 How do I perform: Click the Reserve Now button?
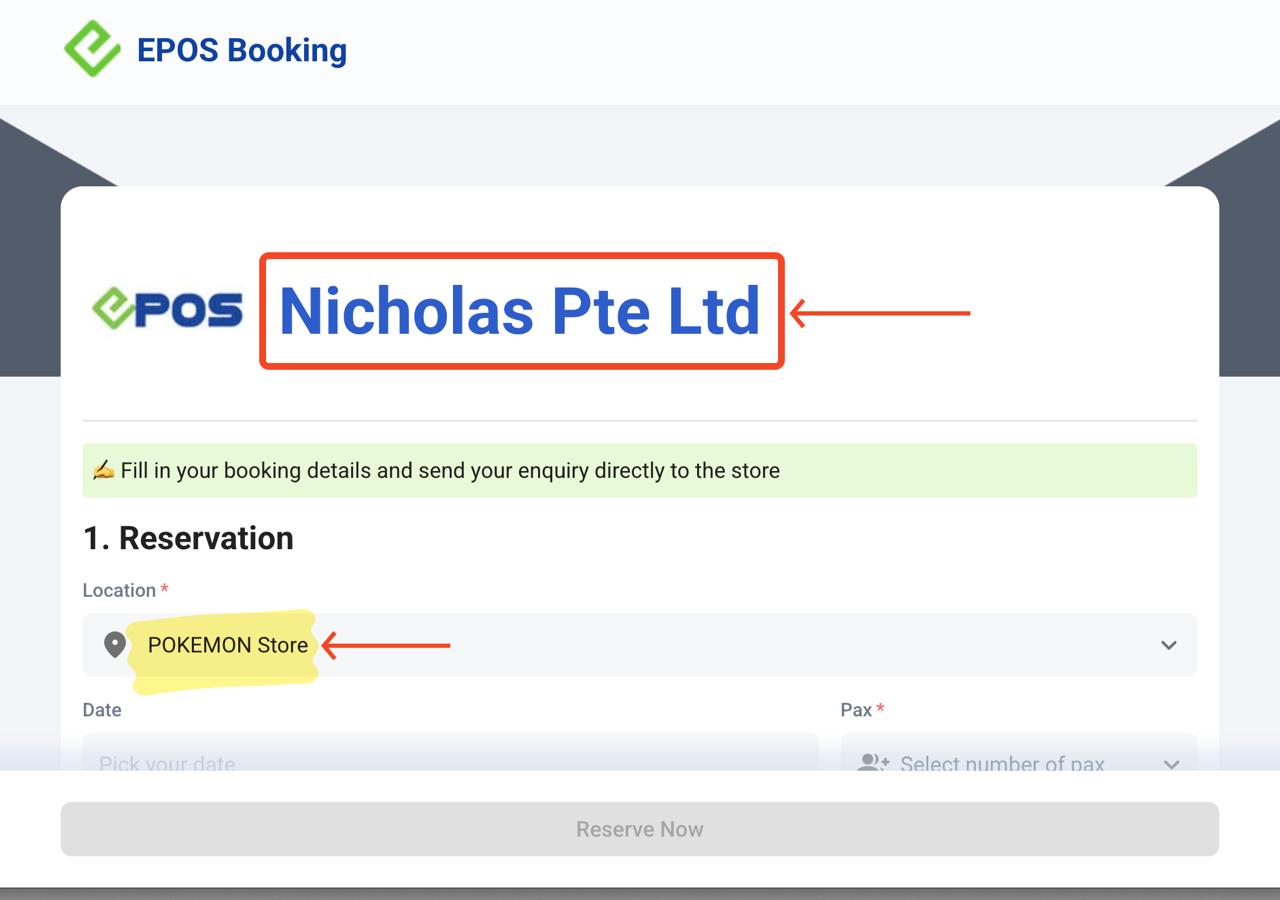click(640, 829)
